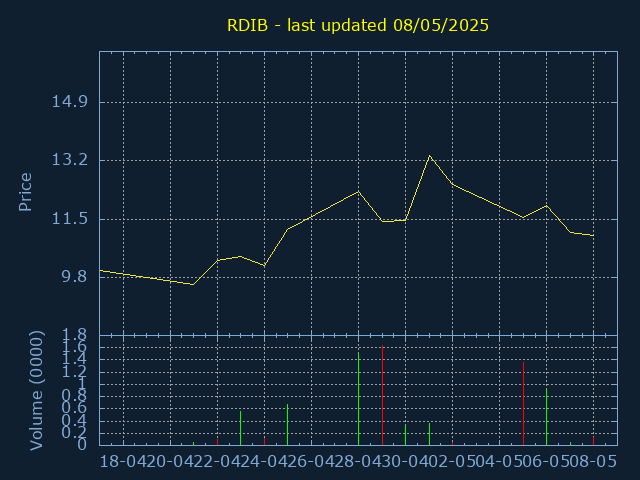The height and width of the screenshot is (480, 640).
Task: Click the Volume (0000) axis title
Action: click(37, 391)
